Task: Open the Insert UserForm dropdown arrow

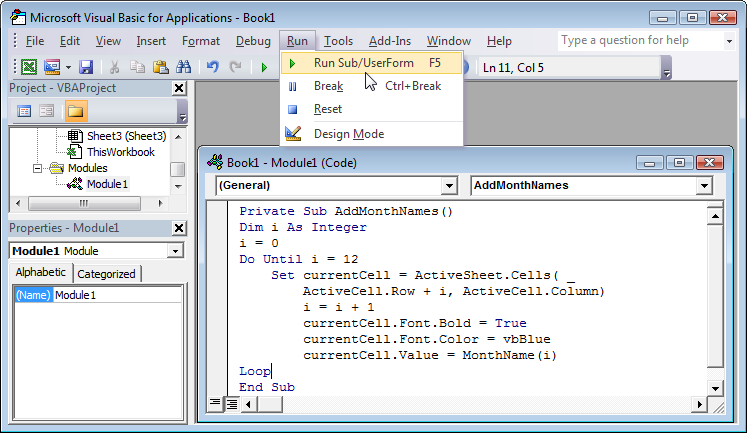Action: point(68,68)
